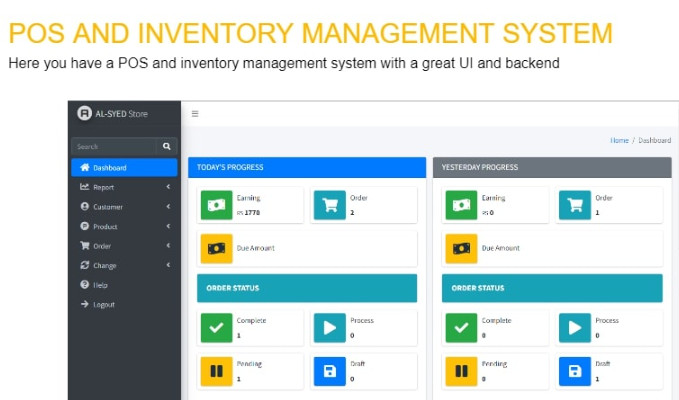Click the AL-SYED Store brand name
Screen dimensions: 679x400
[121, 114]
